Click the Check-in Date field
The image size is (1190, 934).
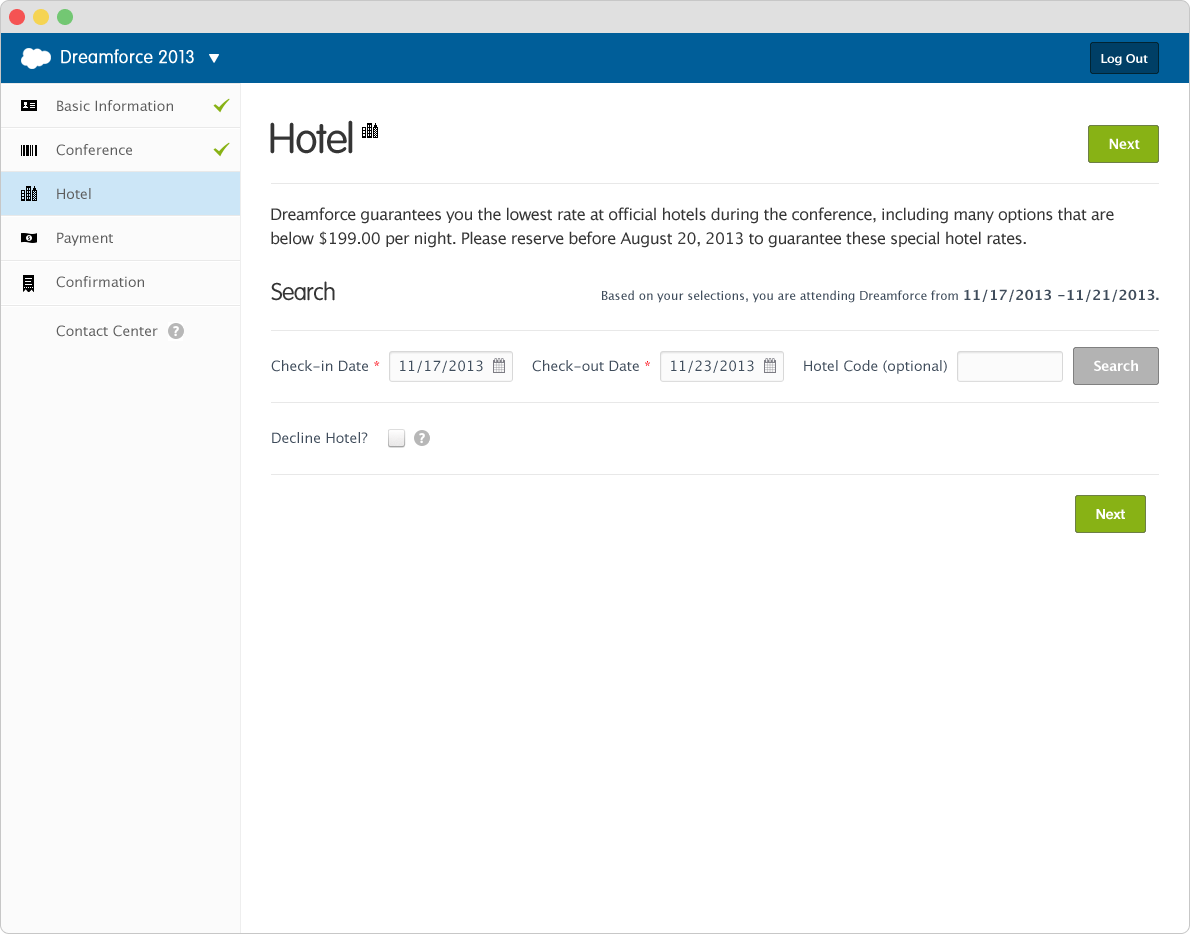pyautogui.click(x=451, y=366)
